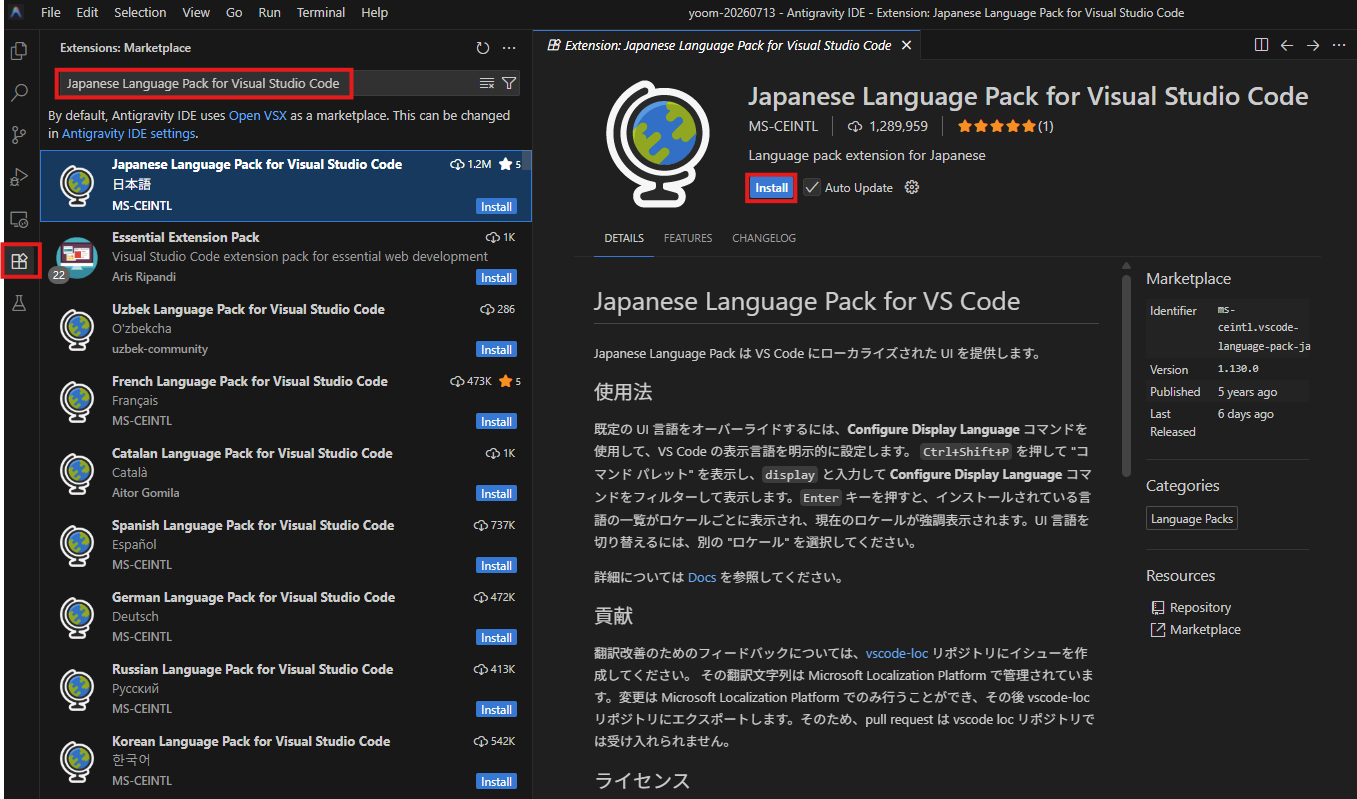Image resolution: width=1357 pixels, height=799 pixels.
Task: Select the French Language Pack list title
Action: click(250, 382)
